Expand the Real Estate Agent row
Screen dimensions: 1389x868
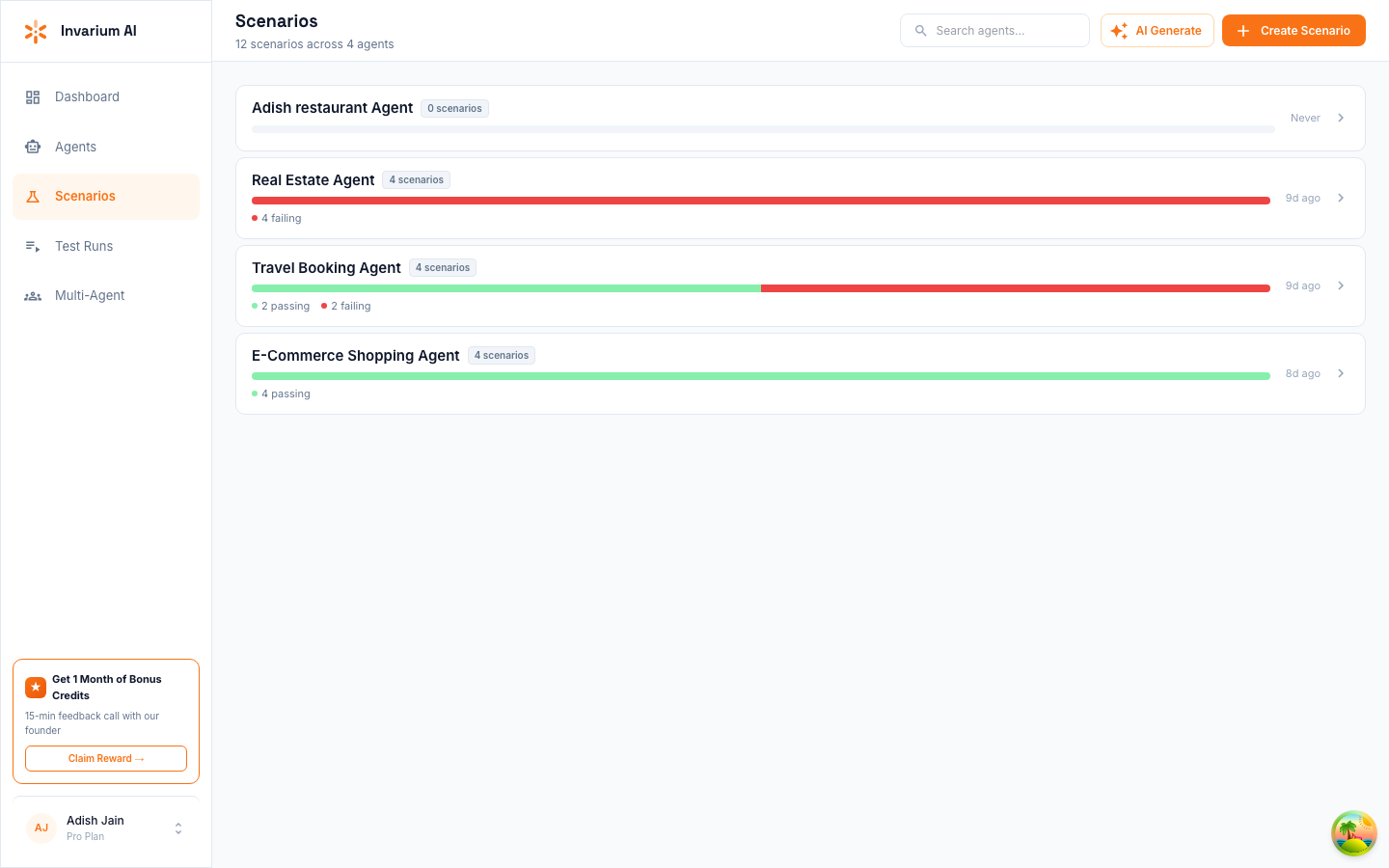point(1340,198)
